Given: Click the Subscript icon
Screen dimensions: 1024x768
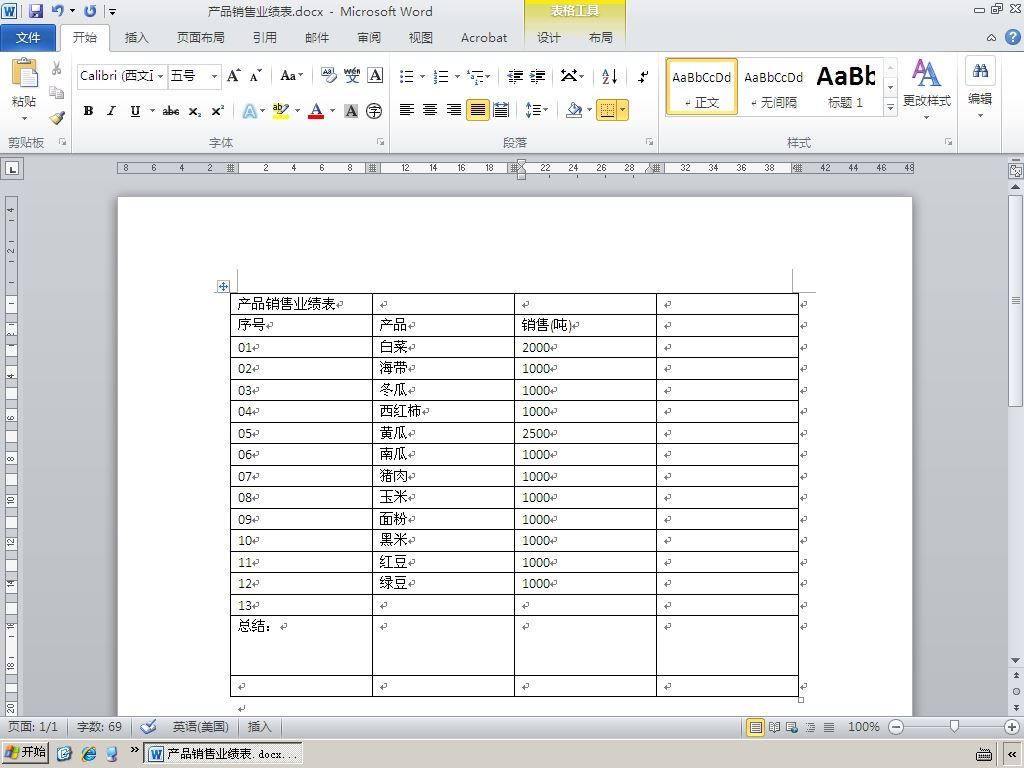Looking at the screenshot, I should 195,111.
